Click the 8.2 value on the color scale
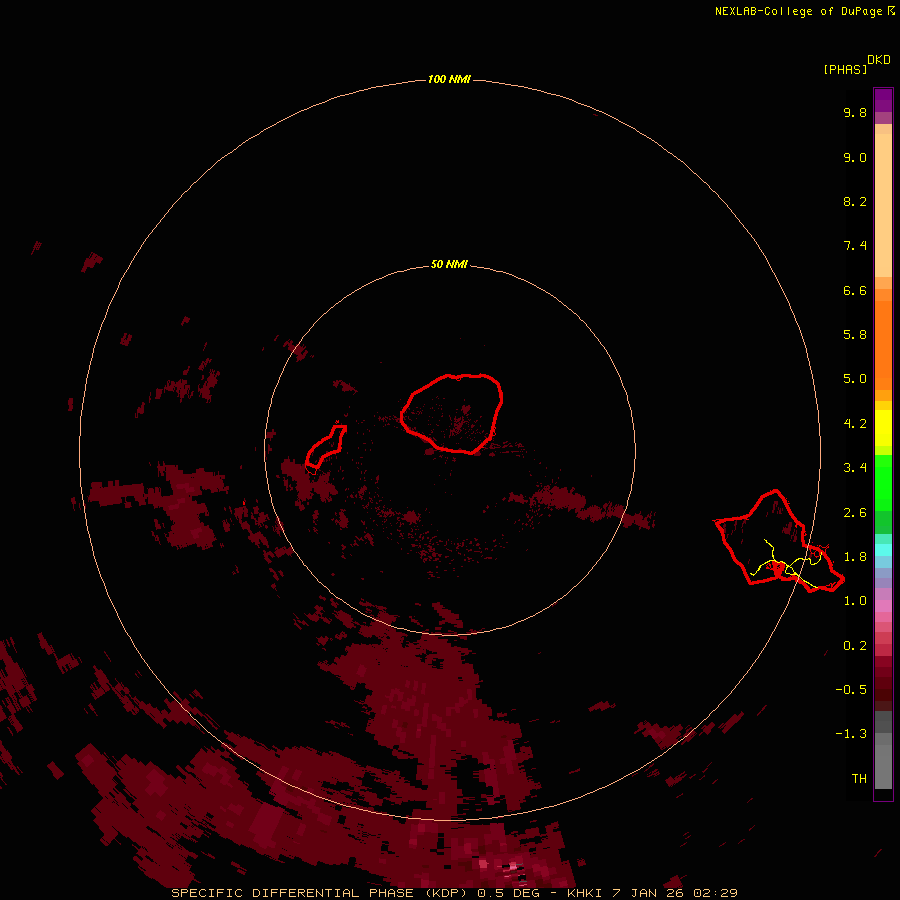 tap(855, 201)
